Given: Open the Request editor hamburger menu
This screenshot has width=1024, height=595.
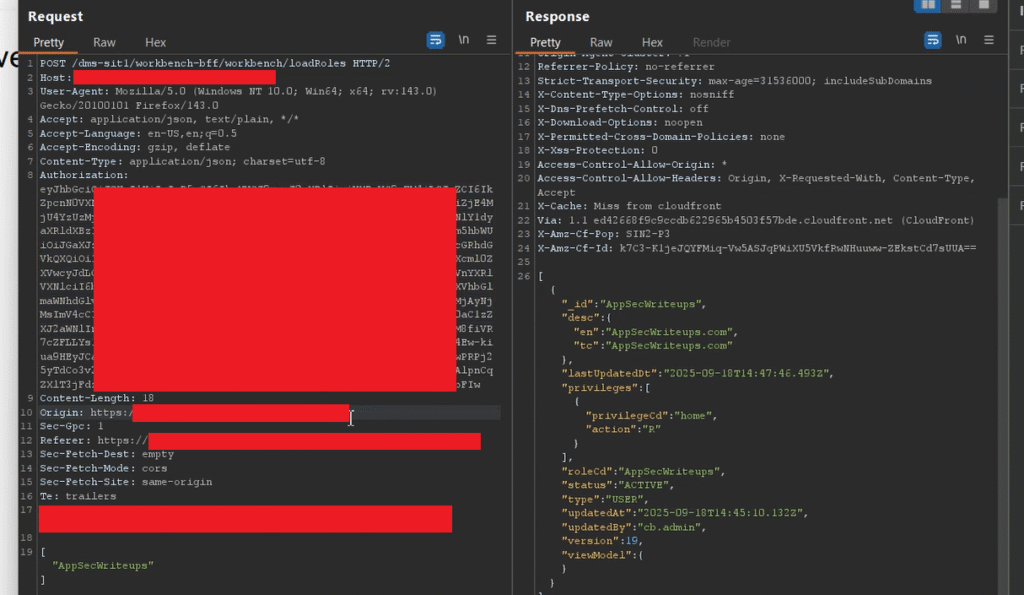Looking at the screenshot, I should (491, 40).
